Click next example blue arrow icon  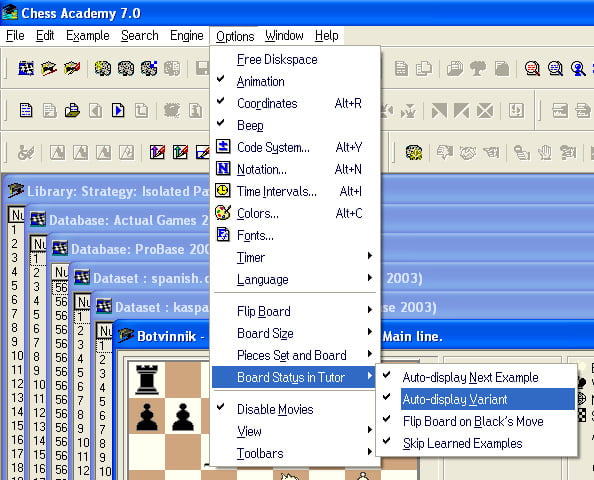pyautogui.click(x=118, y=110)
